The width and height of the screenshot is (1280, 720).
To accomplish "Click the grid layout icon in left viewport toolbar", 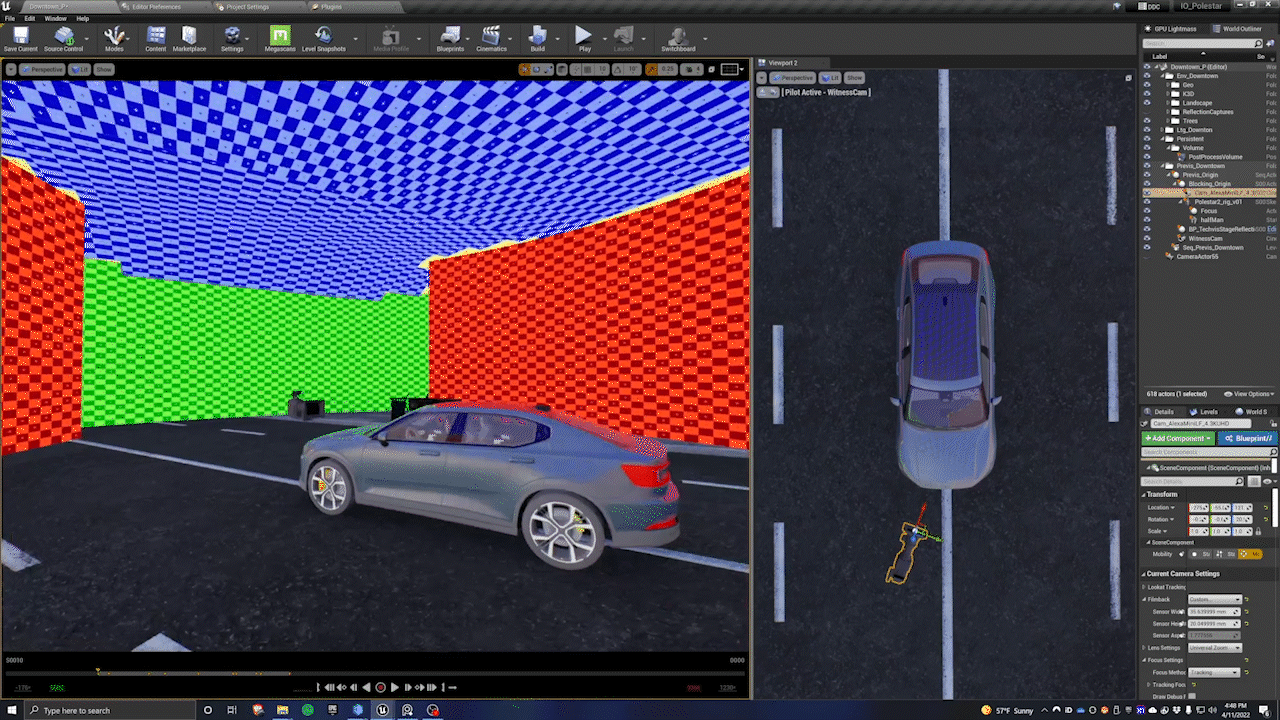I will pyautogui.click(x=731, y=69).
